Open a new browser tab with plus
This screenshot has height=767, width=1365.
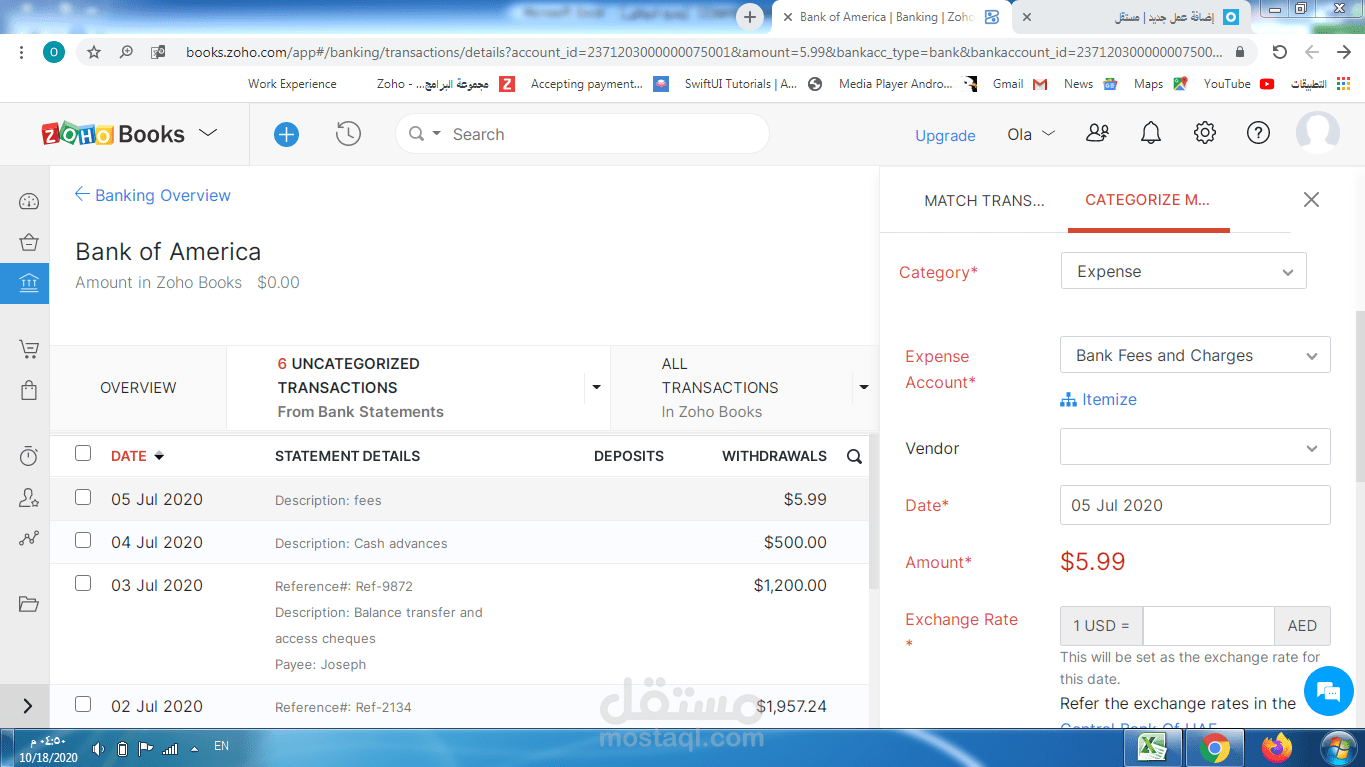pos(750,17)
